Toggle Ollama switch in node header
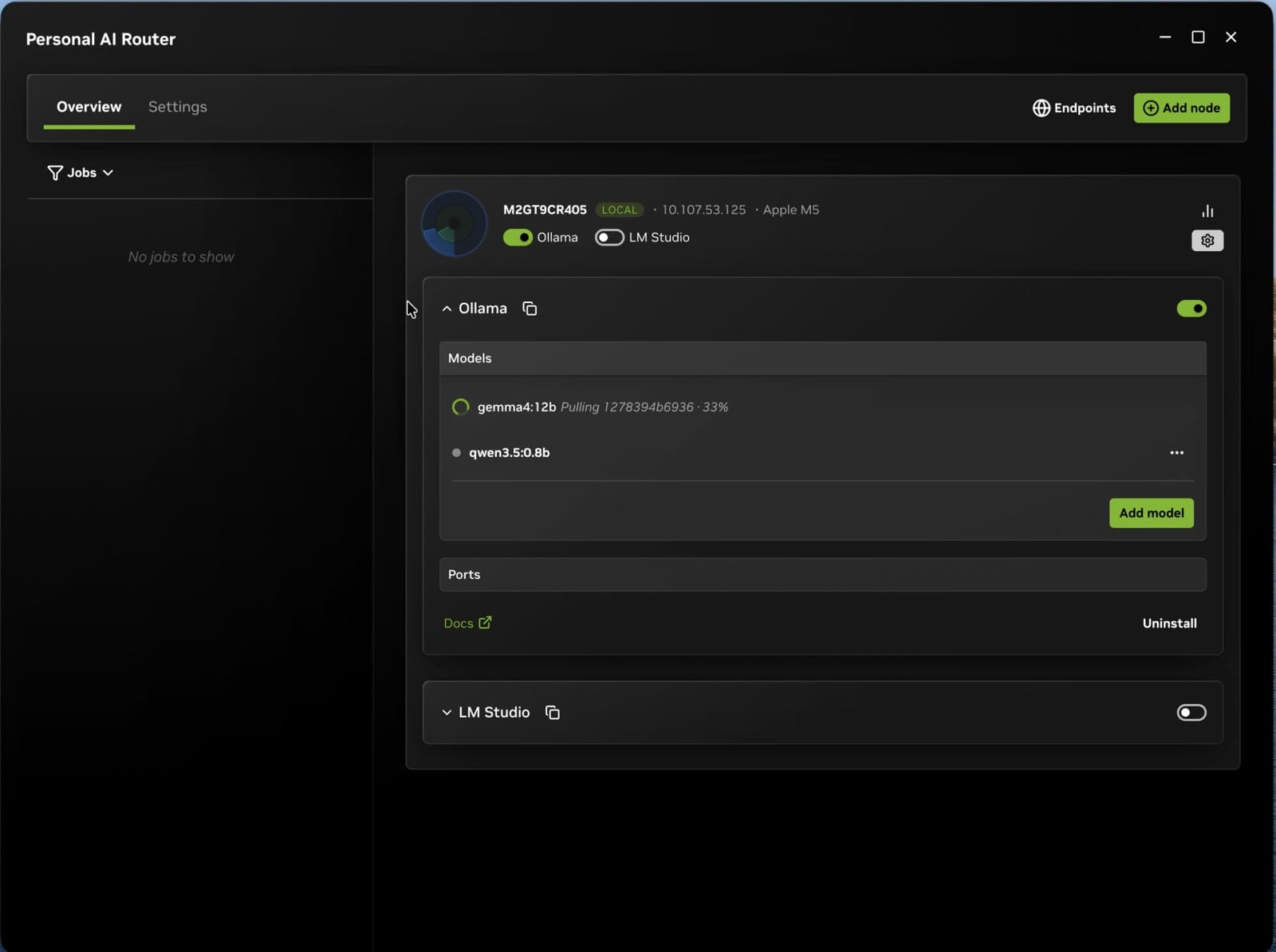Screen dimensions: 1276x952 pyautogui.click(x=518, y=238)
